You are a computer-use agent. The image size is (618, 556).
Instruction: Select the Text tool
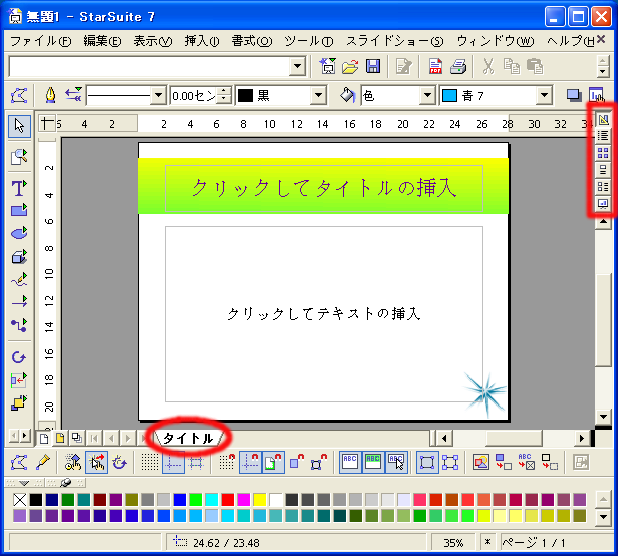(19, 188)
